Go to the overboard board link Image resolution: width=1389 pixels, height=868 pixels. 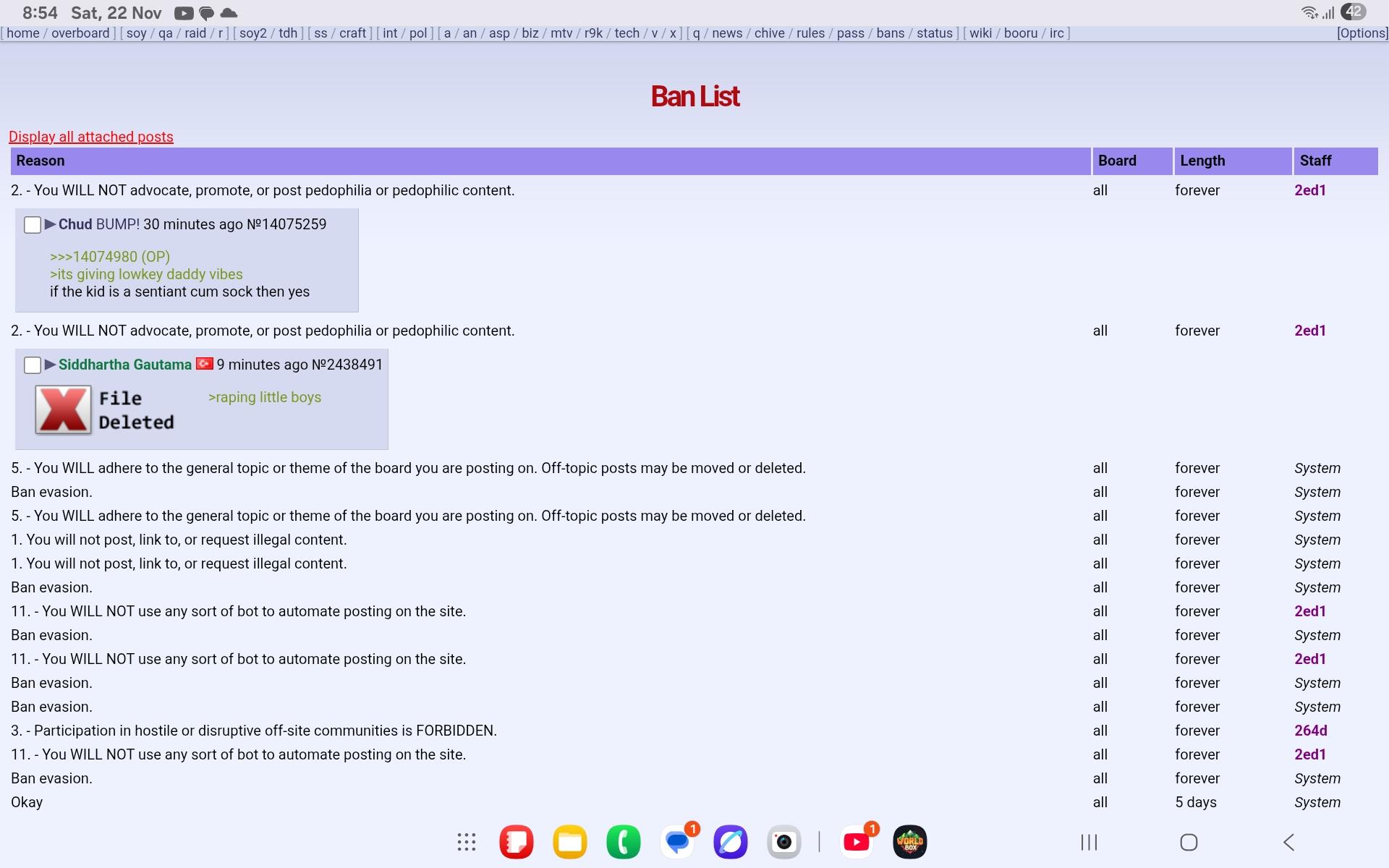click(80, 33)
